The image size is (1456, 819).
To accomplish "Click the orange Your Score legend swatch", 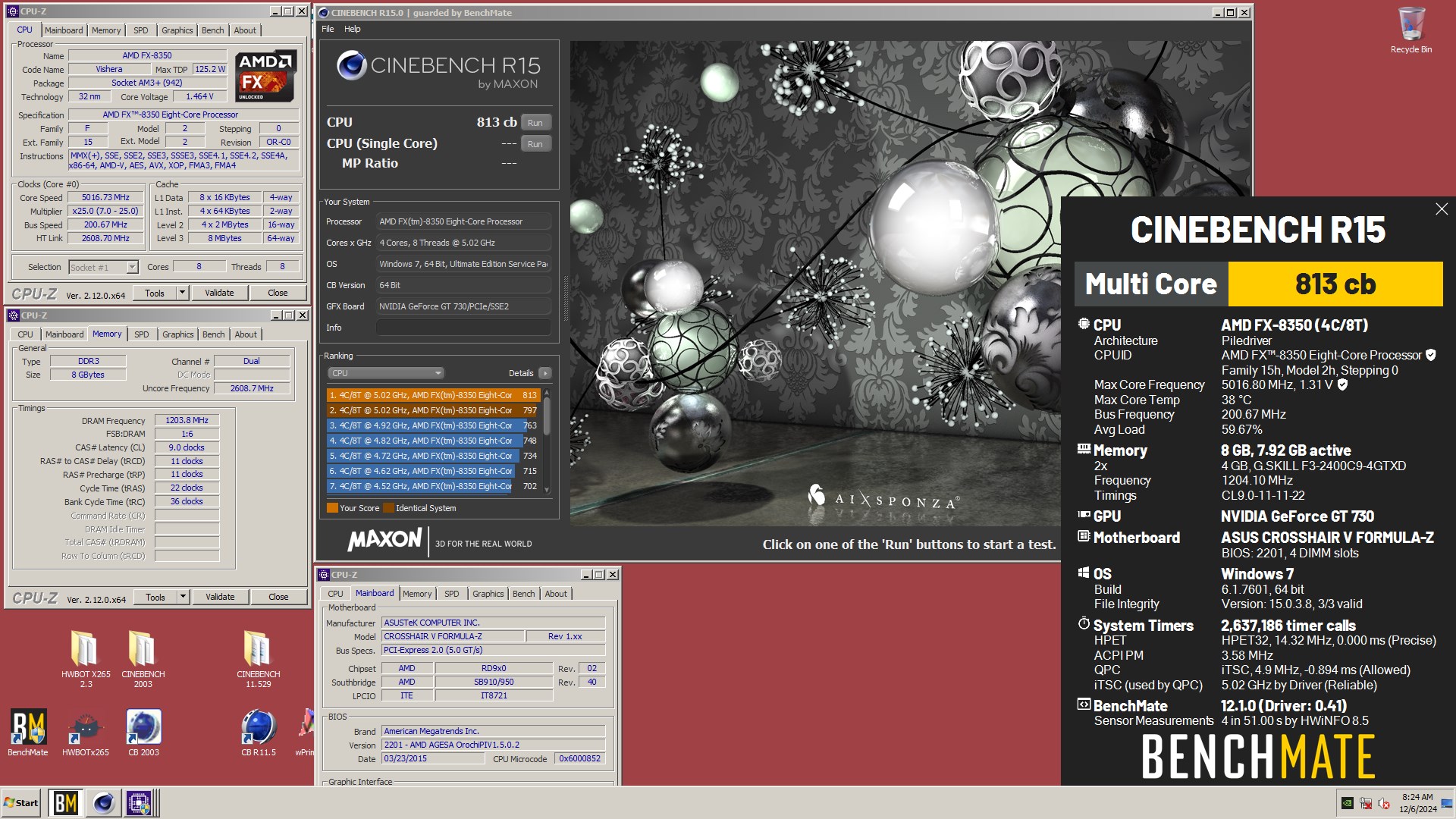I will [x=332, y=508].
